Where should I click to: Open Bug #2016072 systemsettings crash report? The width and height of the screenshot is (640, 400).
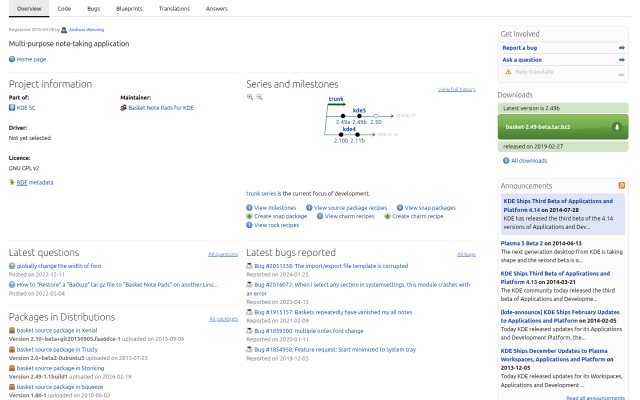click(358, 289)
